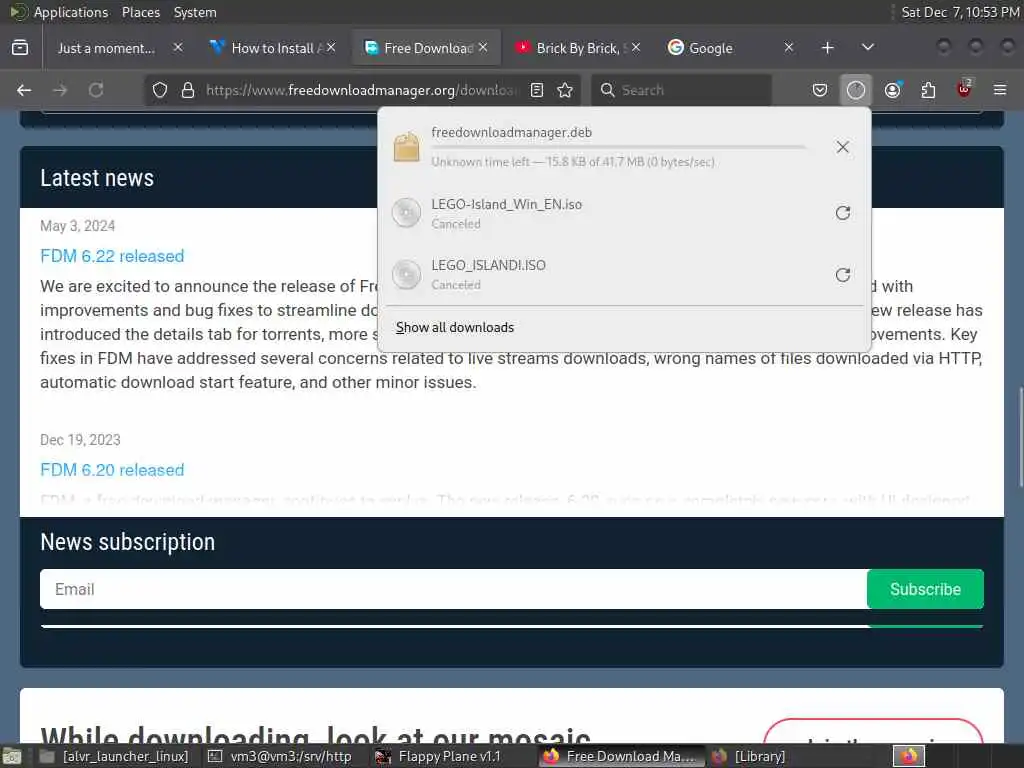Open uBlock Origin extension icon

click(x=964, y=89)
